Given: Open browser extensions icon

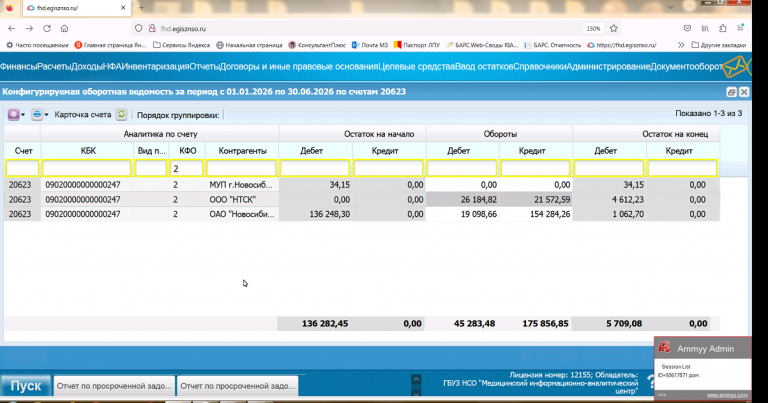Looking at the screenshot, I should pyautogui.click(x=722, y=28).
